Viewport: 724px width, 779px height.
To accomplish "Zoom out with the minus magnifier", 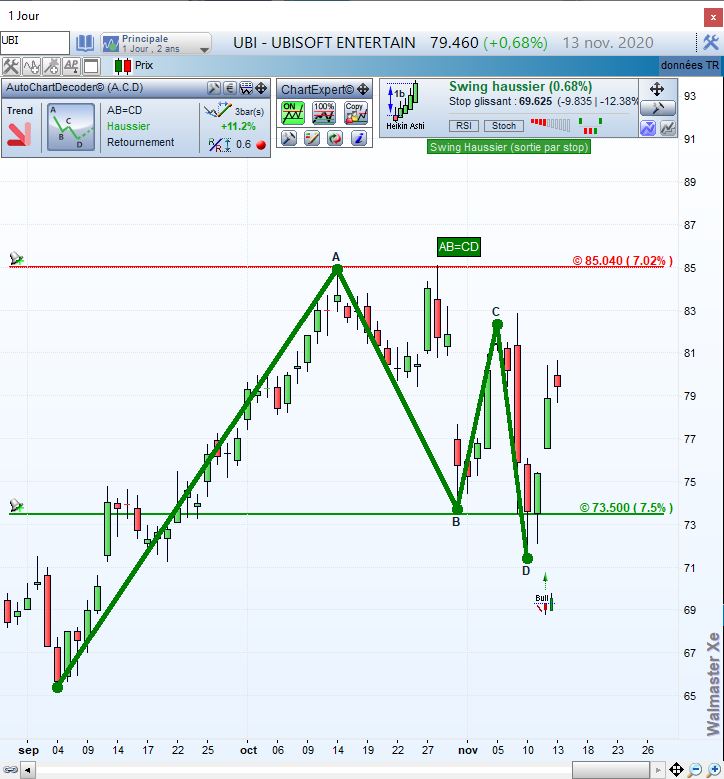I will [x=695, y=770].
